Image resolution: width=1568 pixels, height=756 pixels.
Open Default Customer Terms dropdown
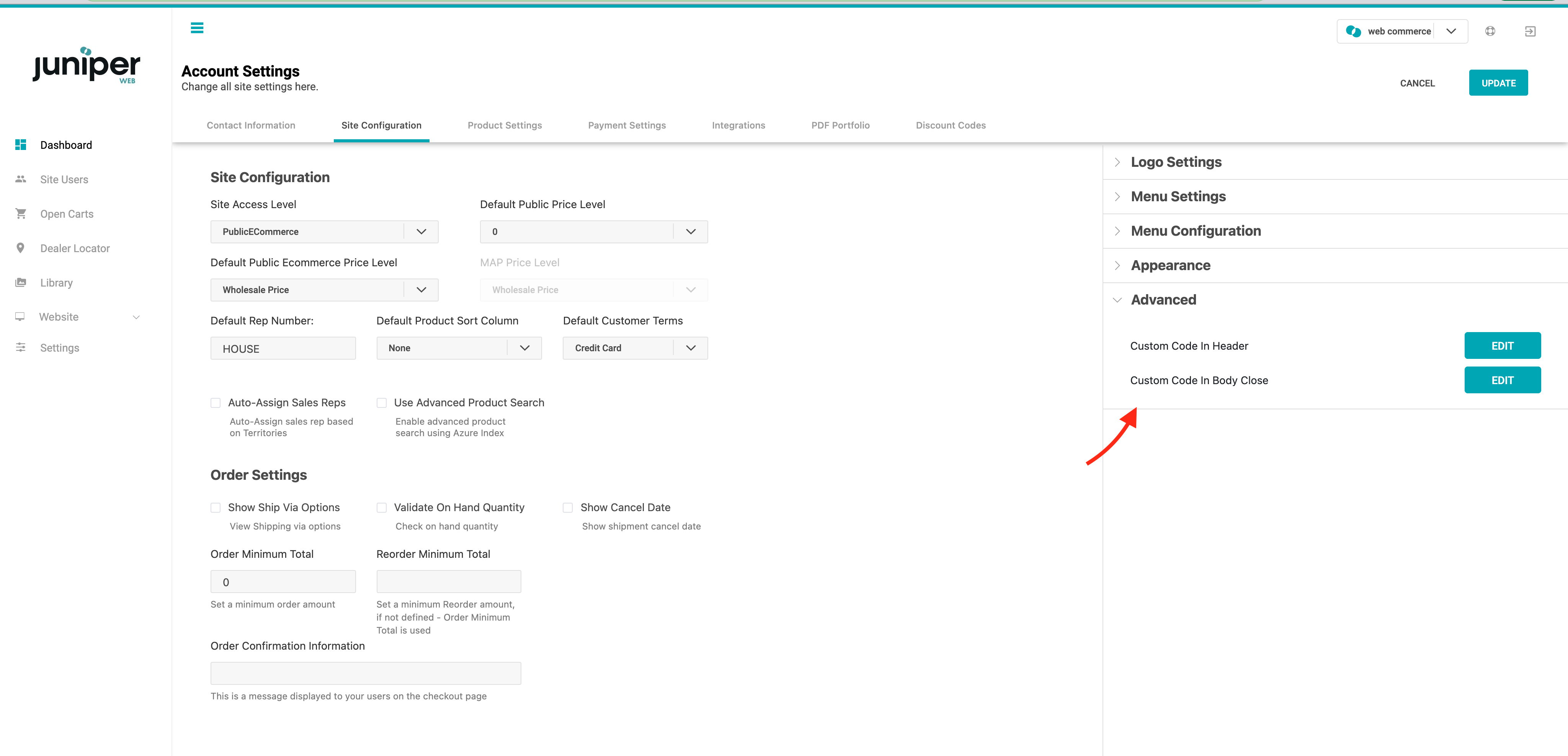635,348
